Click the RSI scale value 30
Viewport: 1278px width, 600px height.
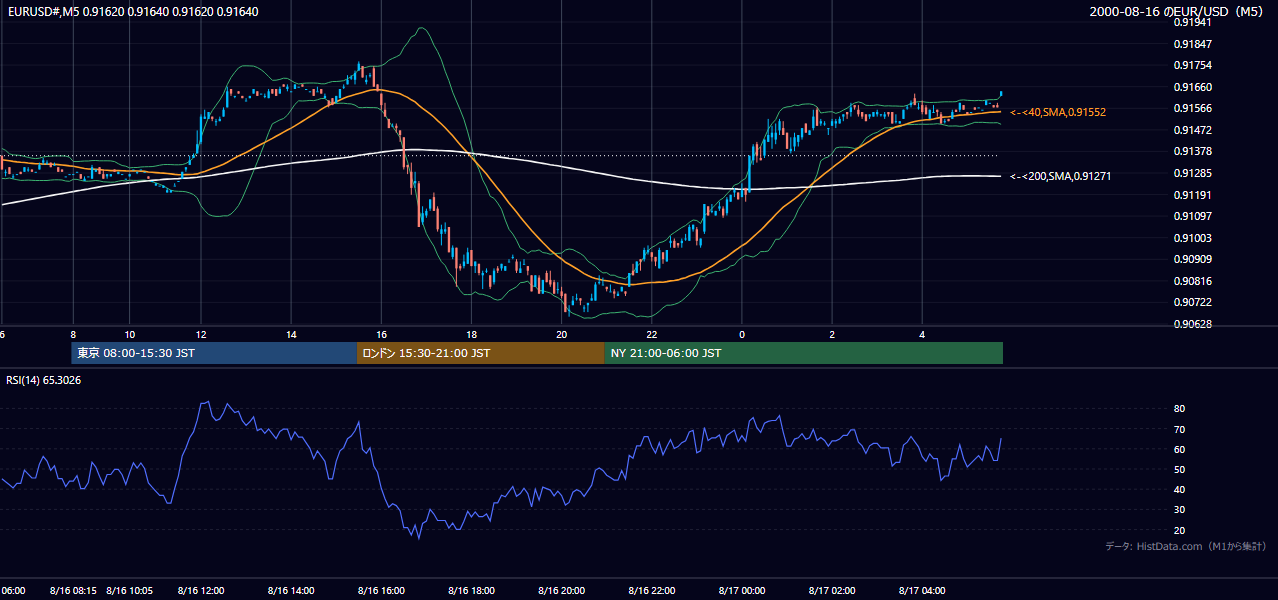coord(1179,510)
